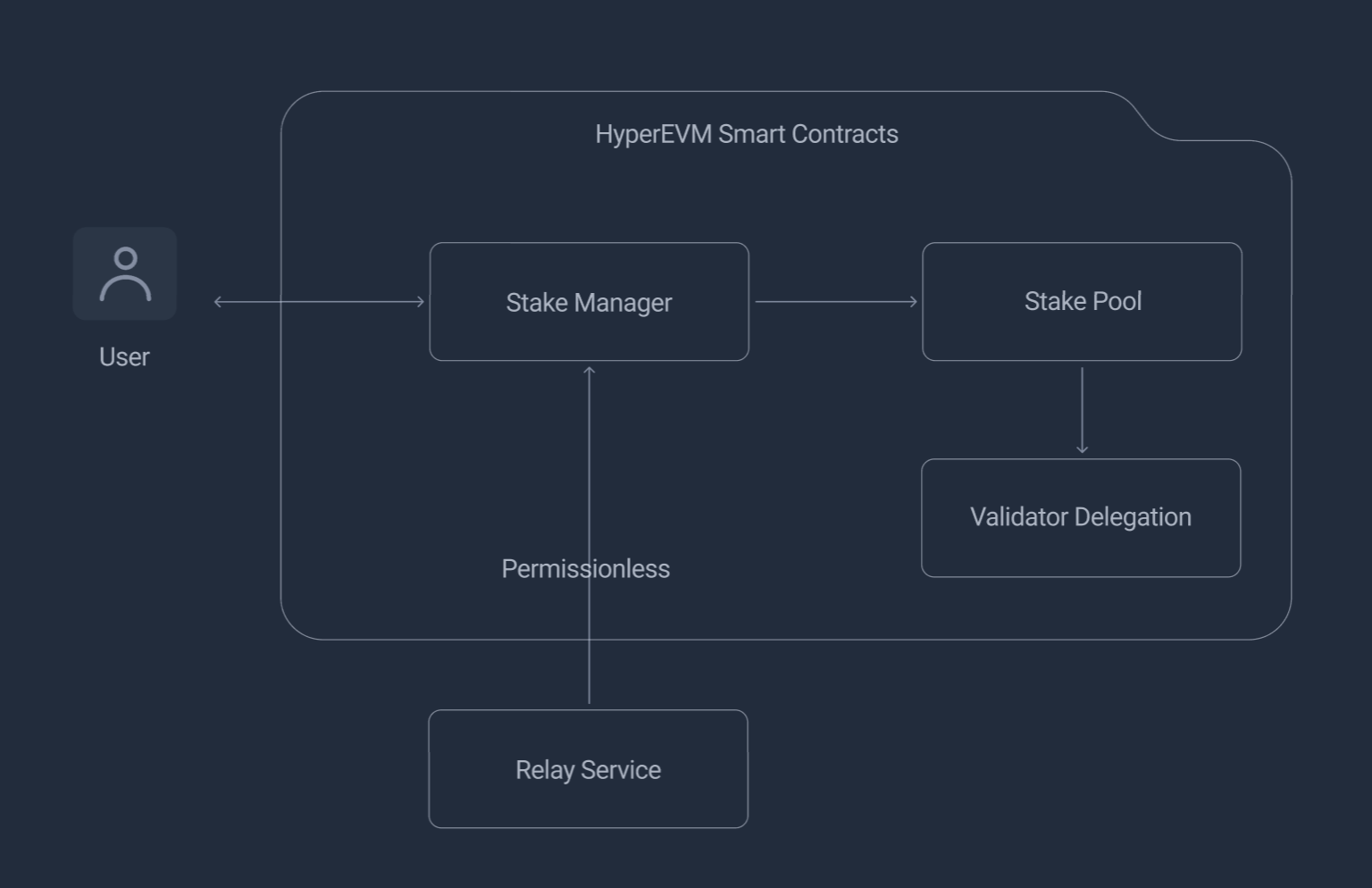Select the User text label

pyautogui.click(x=124, y=357)
